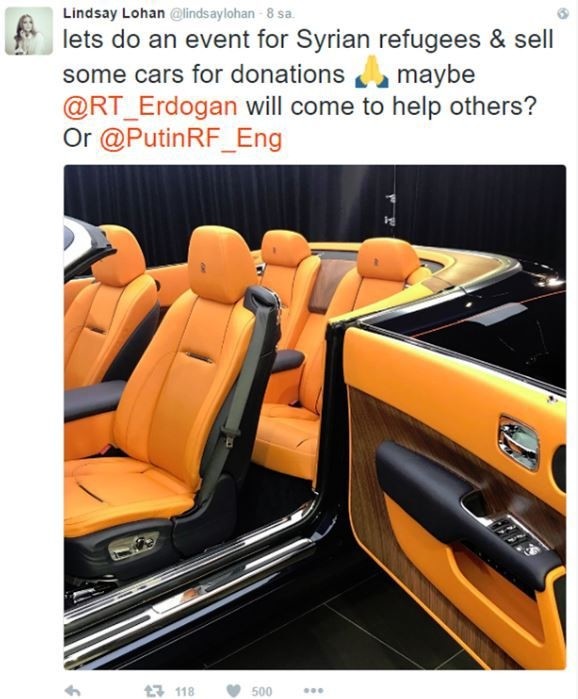
Task: Click the Rolls-Royce logo on the front headrest
Action: pos(202,267)
